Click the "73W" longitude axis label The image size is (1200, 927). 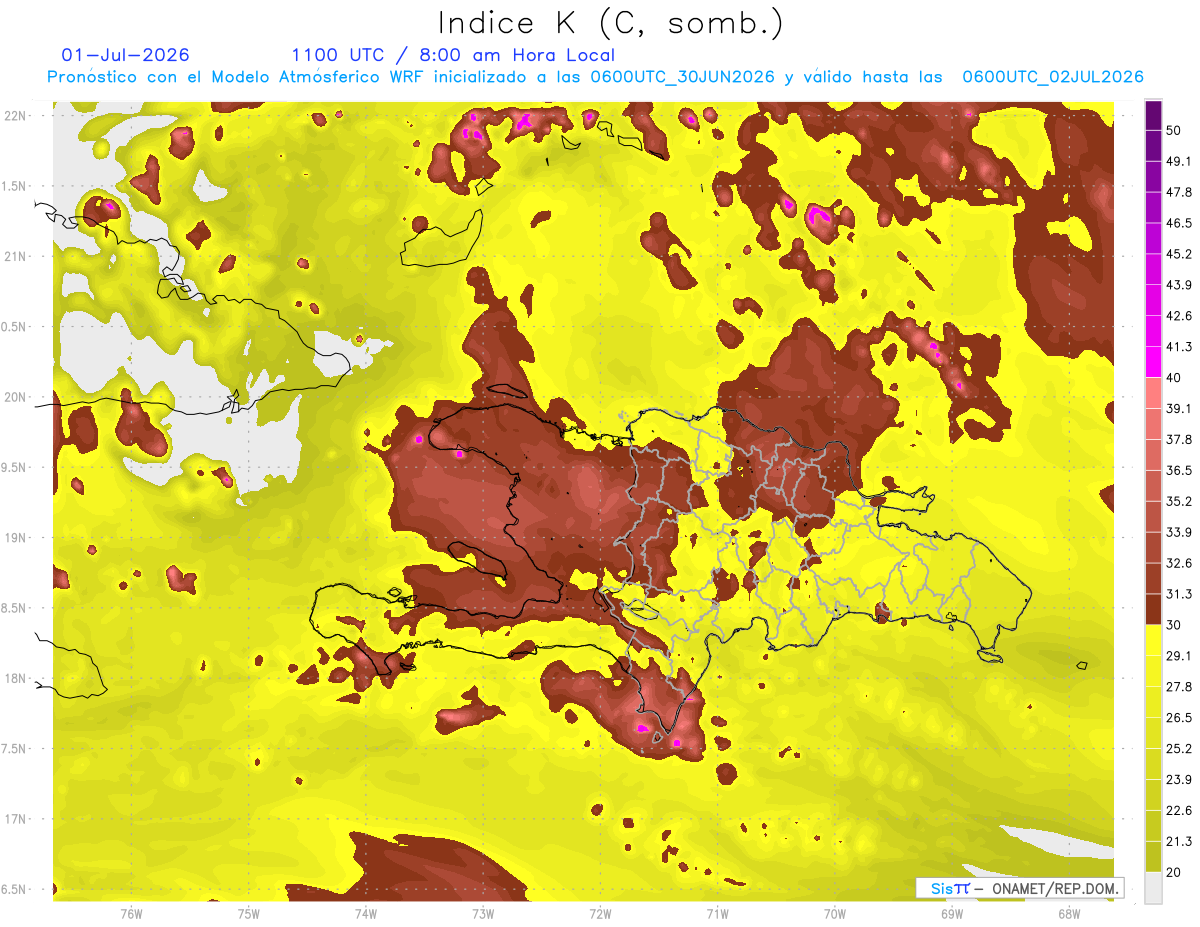pyautogui.click(x=483, y=914)
